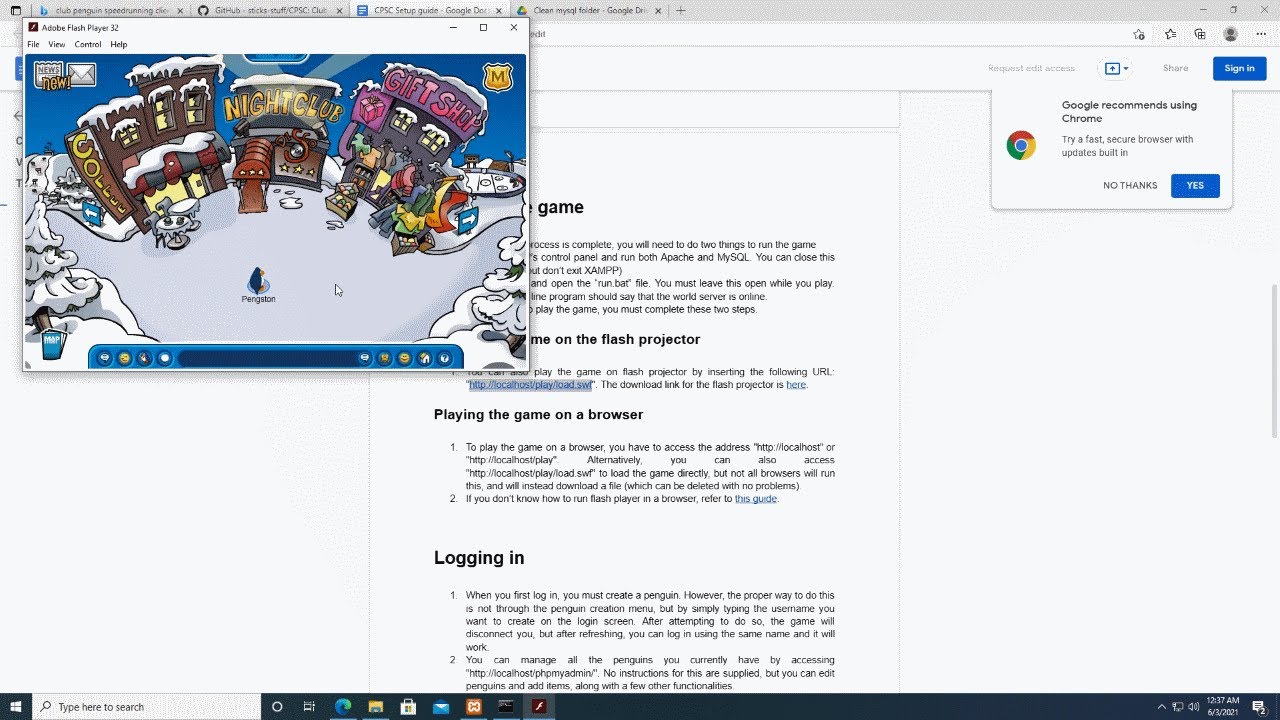Dismiss Chrome prompt with NO THANKS
This screenshot has width=1280, height=720.
click(1130, 185)
